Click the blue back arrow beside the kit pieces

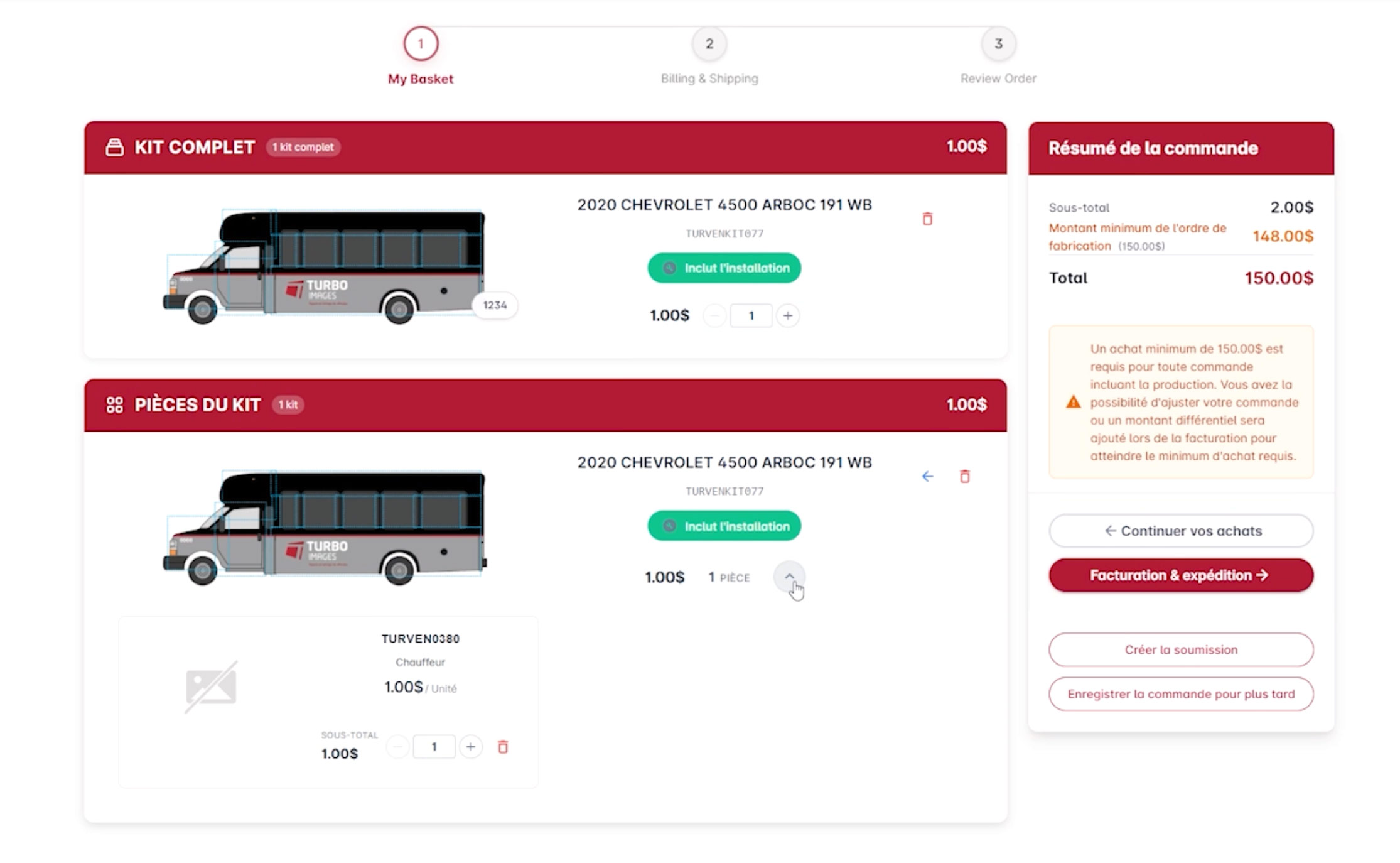click(927, 476)
